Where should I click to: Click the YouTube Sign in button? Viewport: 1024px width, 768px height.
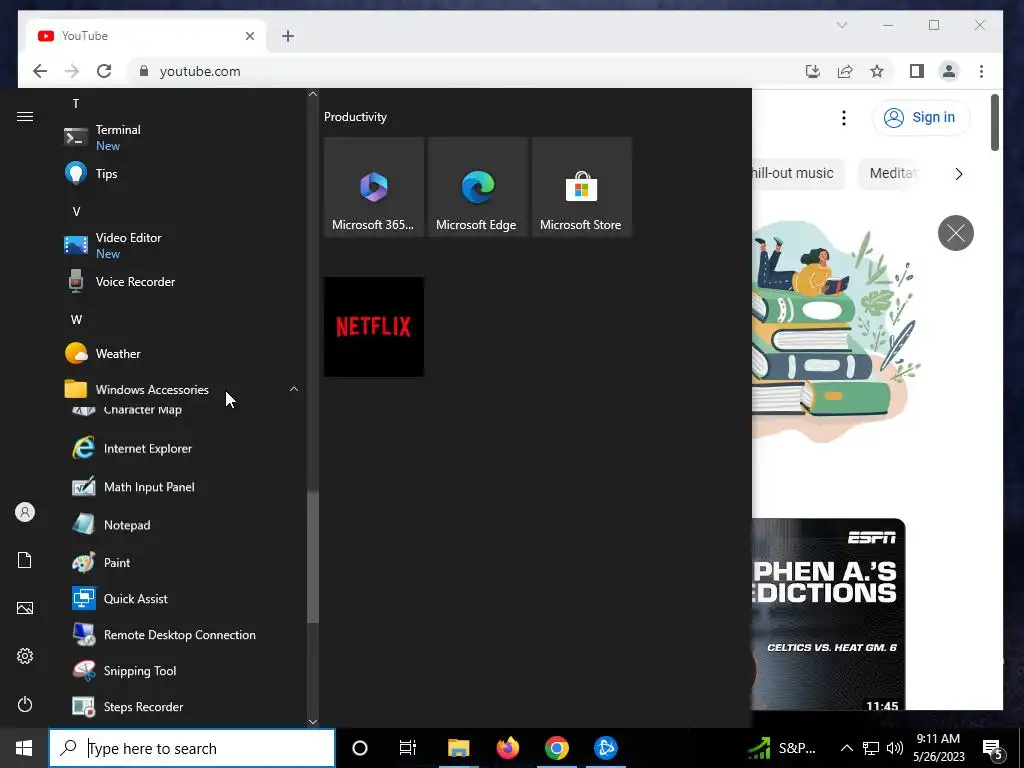pyautogui.click(x=920, y=118)
